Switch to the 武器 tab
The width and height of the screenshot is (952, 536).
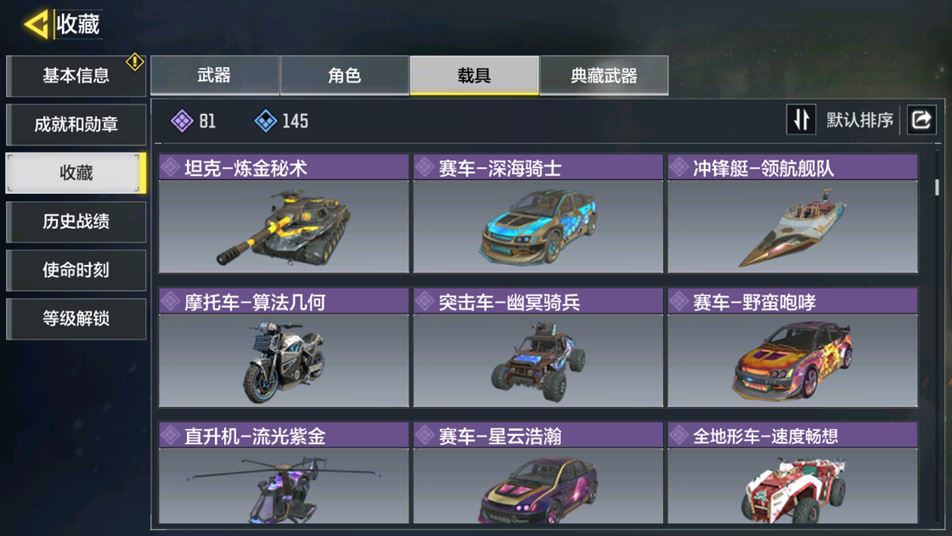click(214, 75)
